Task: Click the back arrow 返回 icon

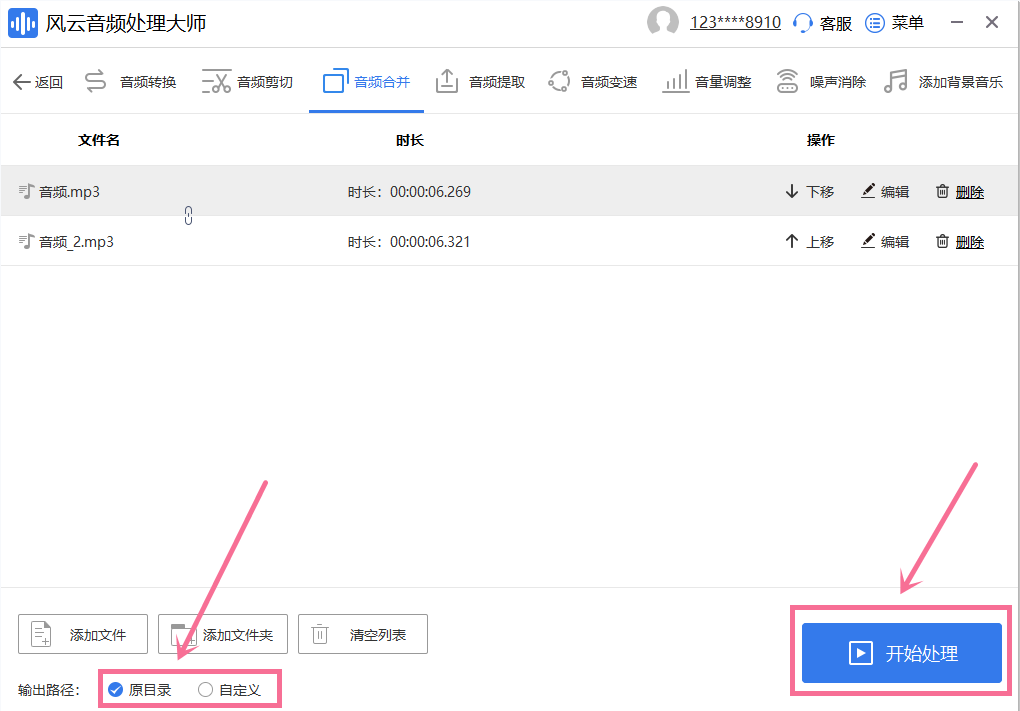Action: pos(22,82)
